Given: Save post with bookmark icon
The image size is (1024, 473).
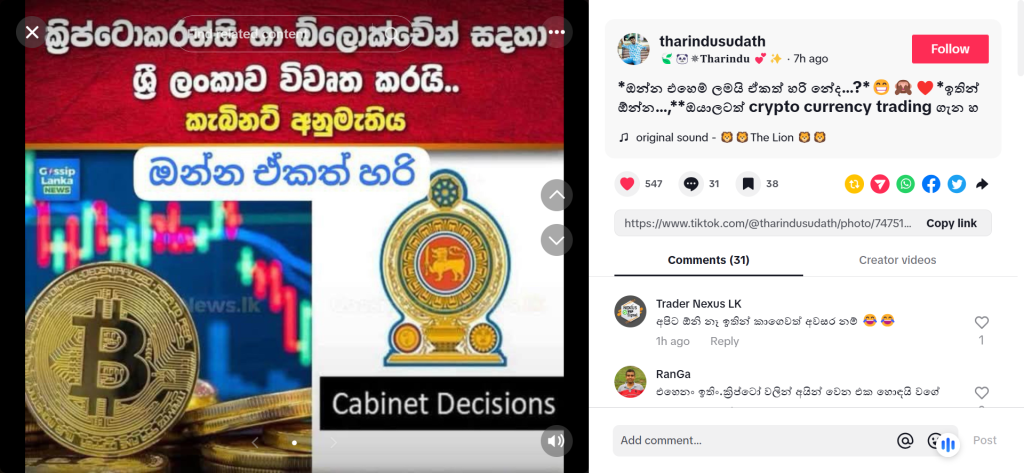Looking at the screenshot, I should click(748, 184).
